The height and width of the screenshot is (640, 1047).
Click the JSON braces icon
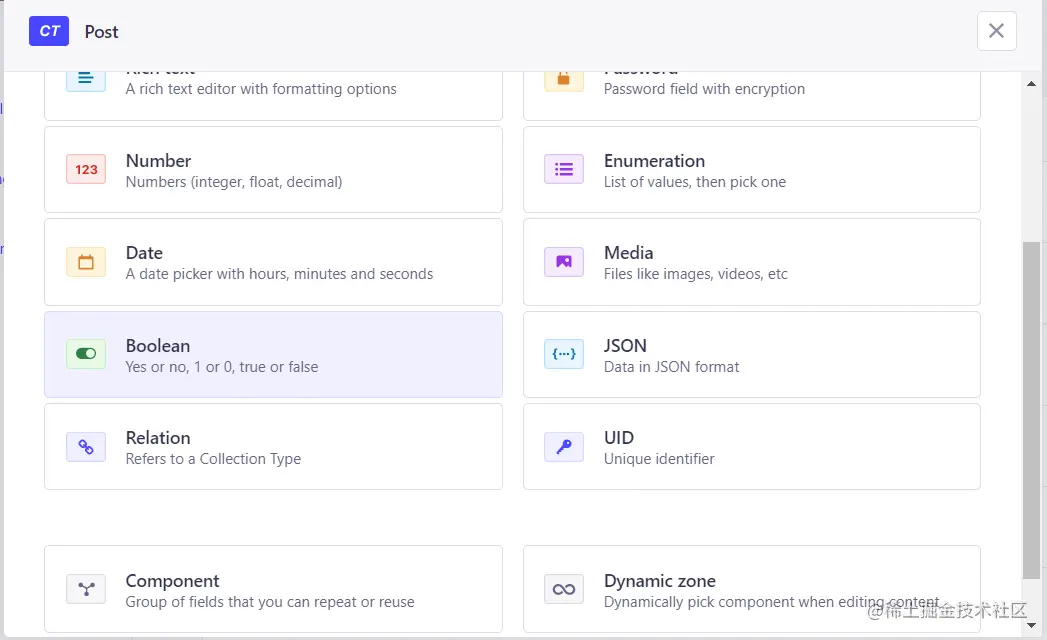pos(564,354)
